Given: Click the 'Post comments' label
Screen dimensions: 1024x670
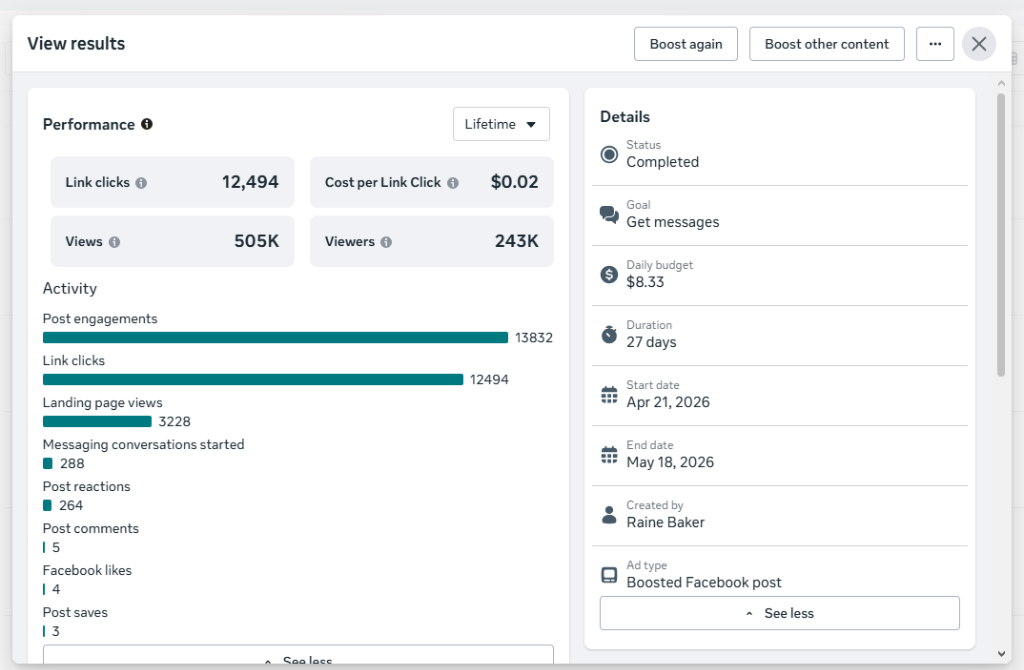Looking at the screenshot, I should pos(91,528).
